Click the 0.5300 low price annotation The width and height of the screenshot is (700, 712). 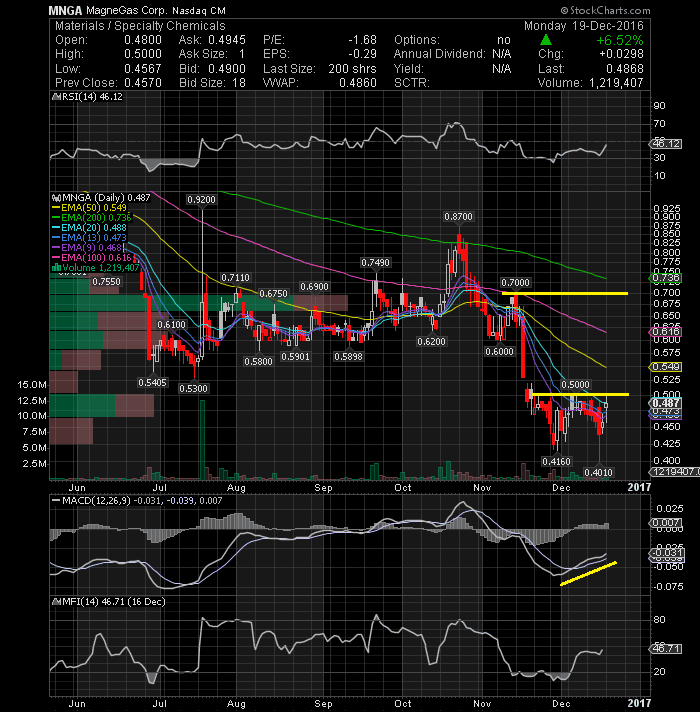point(193,388)
